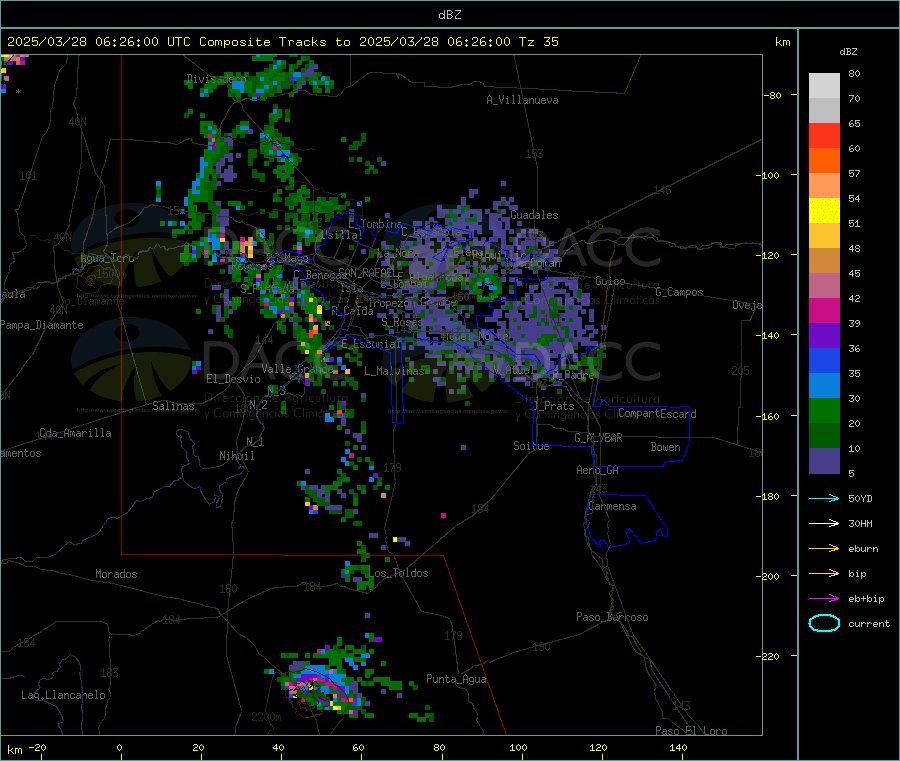Click the 'SAN_RAFAEL' map label
Viewport: 900px width, 761px height.
[x=366, y=272]
